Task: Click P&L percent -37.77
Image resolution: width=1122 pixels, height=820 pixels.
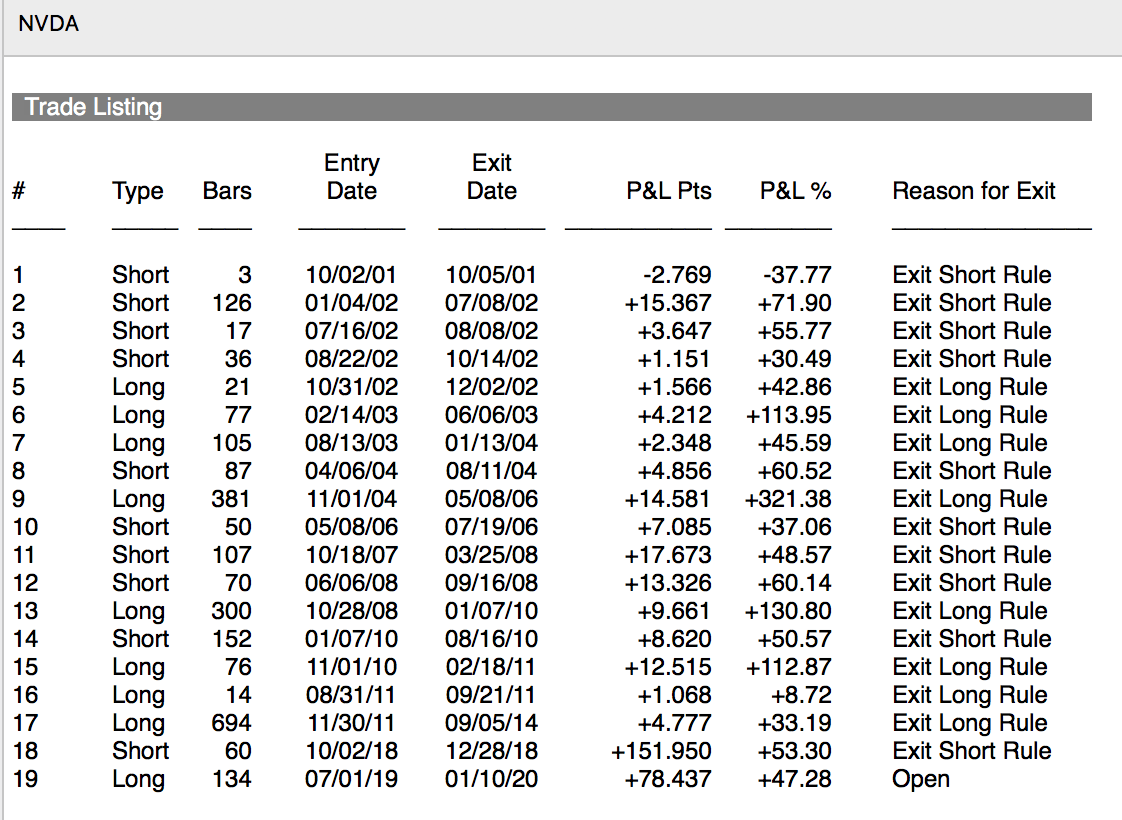Action: 796,275
